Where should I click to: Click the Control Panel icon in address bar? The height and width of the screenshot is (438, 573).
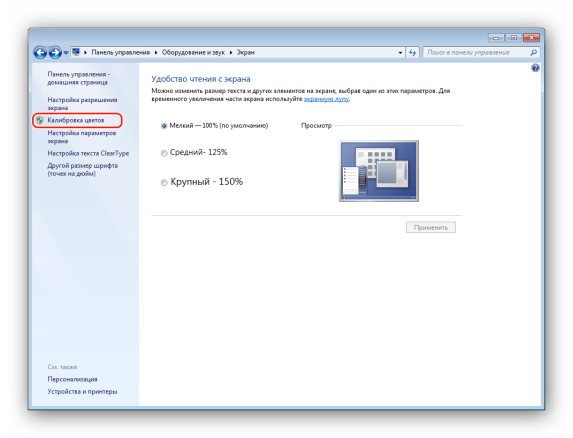(76, 52)
